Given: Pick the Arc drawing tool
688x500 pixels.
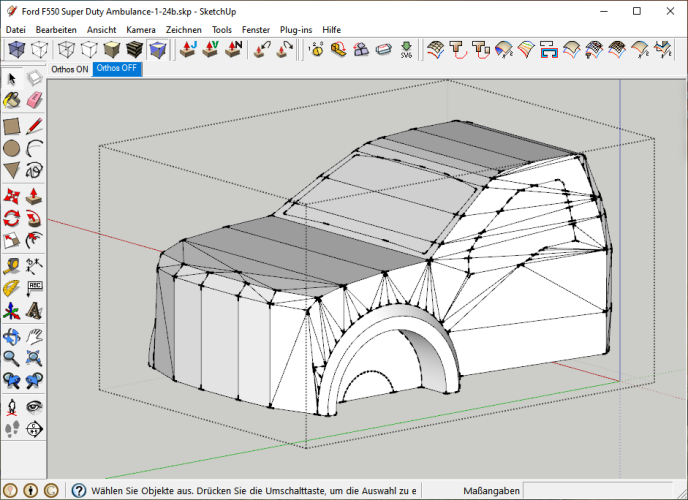Looking at the screenshot, I should 34,148.
